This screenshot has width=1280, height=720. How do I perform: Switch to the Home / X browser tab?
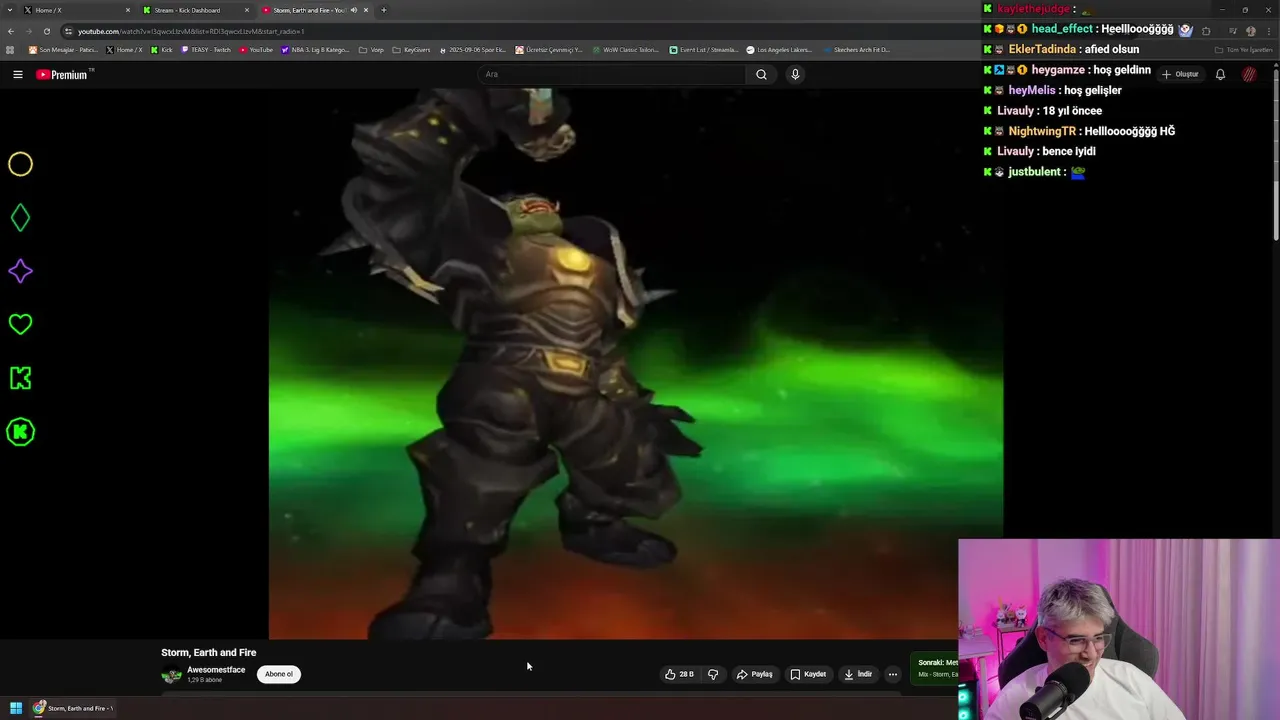pos(76,10)
